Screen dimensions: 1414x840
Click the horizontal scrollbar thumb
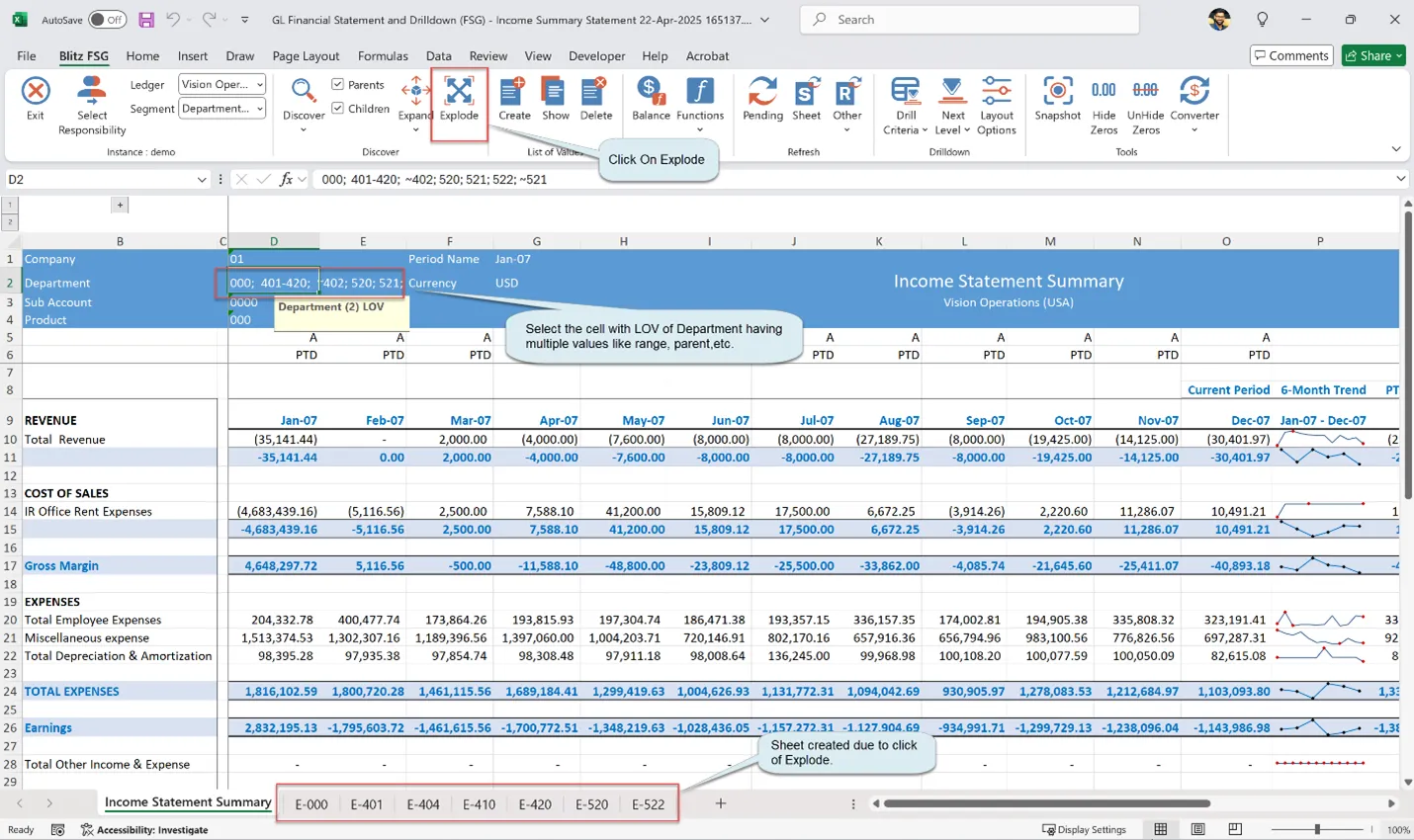[x=1046, y=803]
